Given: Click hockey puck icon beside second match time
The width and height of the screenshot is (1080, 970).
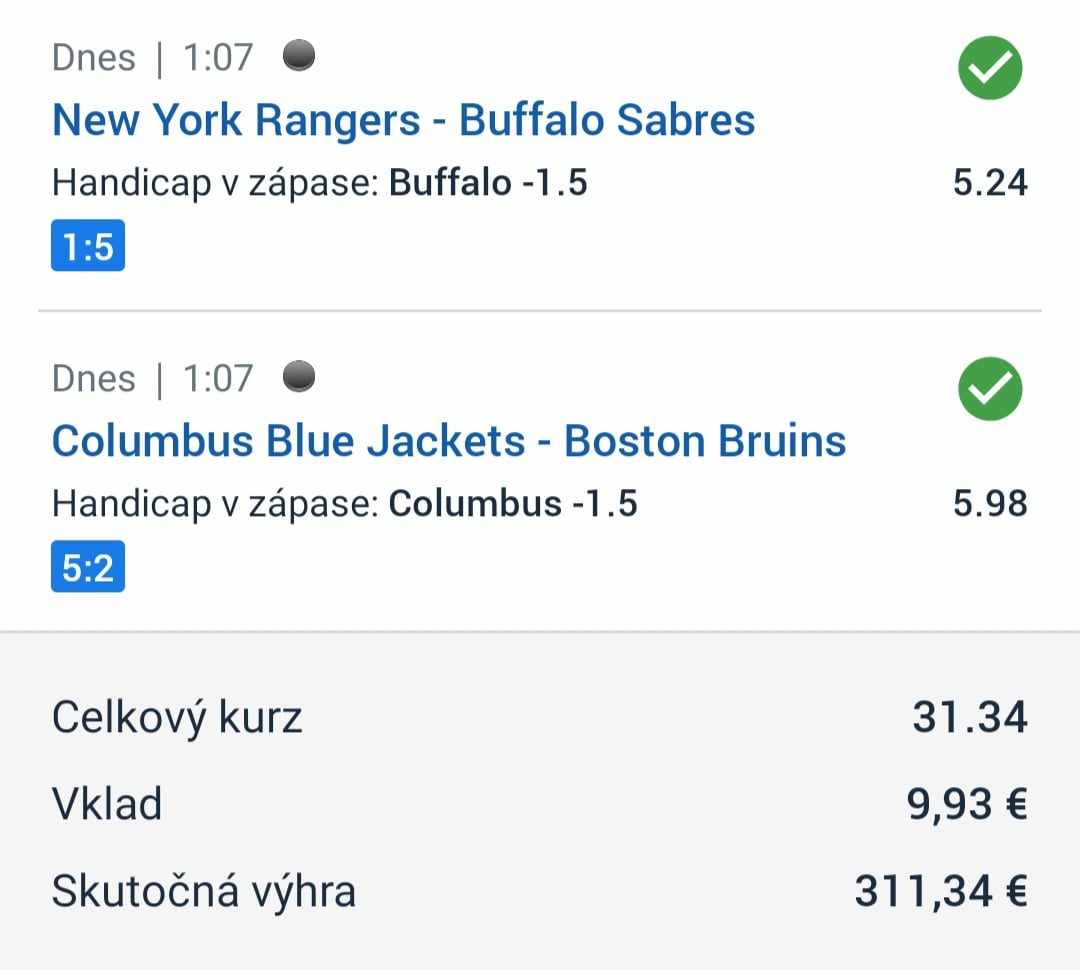Looking at the screenshot, I should (299, 376).
